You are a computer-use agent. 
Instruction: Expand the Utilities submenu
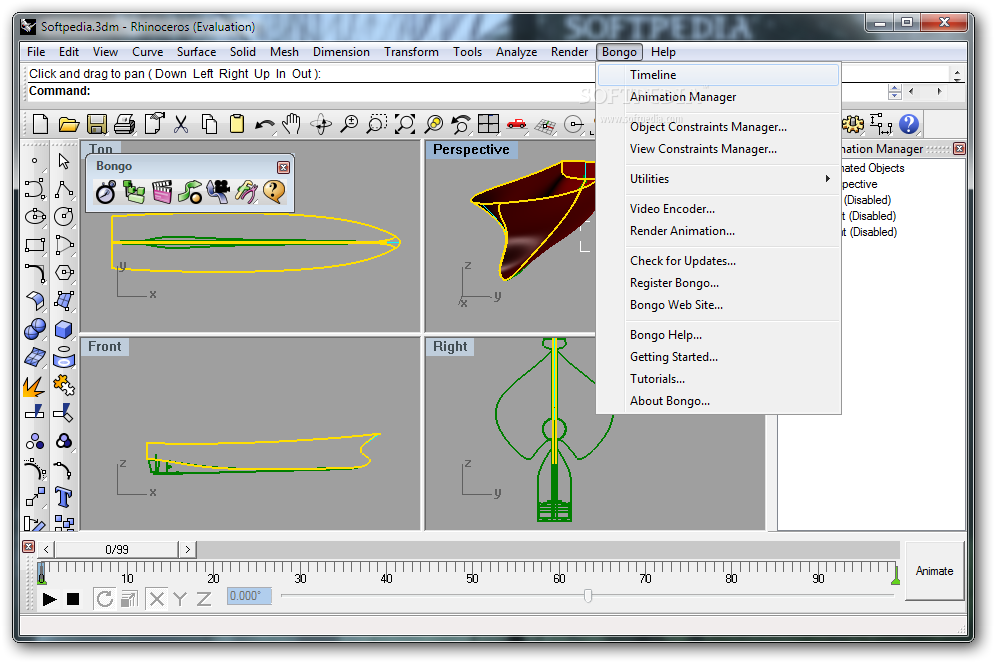(x=718, y=179)
